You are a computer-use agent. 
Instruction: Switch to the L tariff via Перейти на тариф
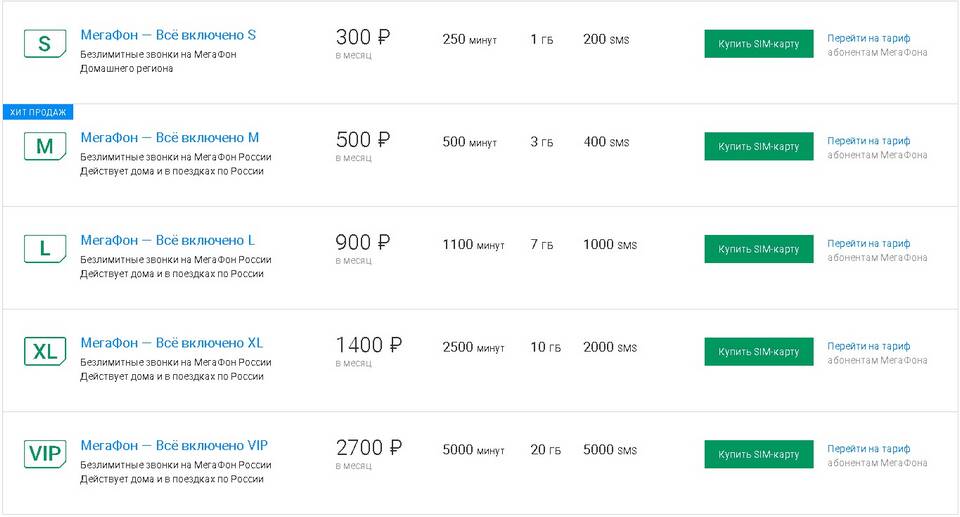[x=868, y=243]
